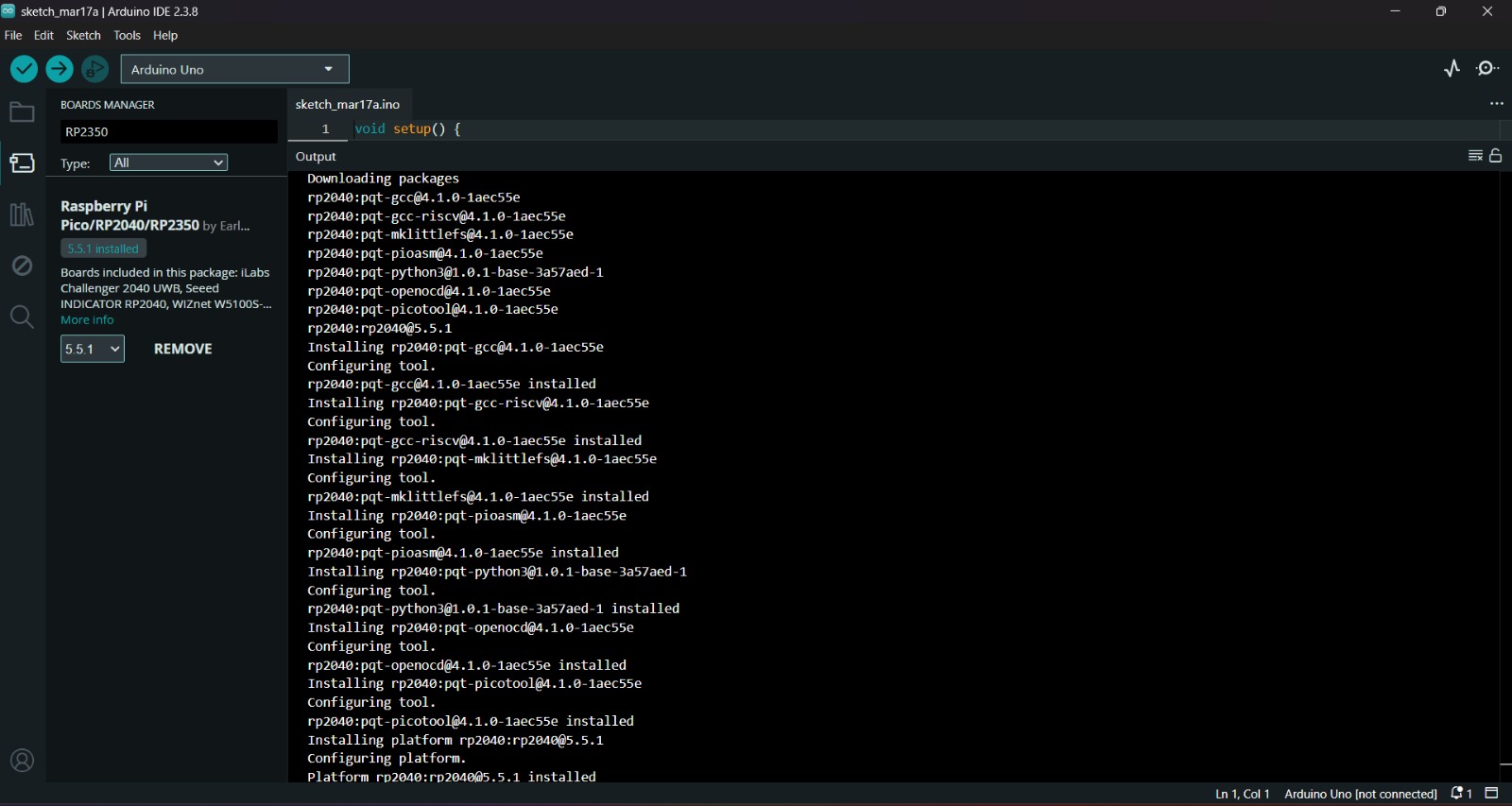Click the Verify sketch checkmark button

point(24,69)
